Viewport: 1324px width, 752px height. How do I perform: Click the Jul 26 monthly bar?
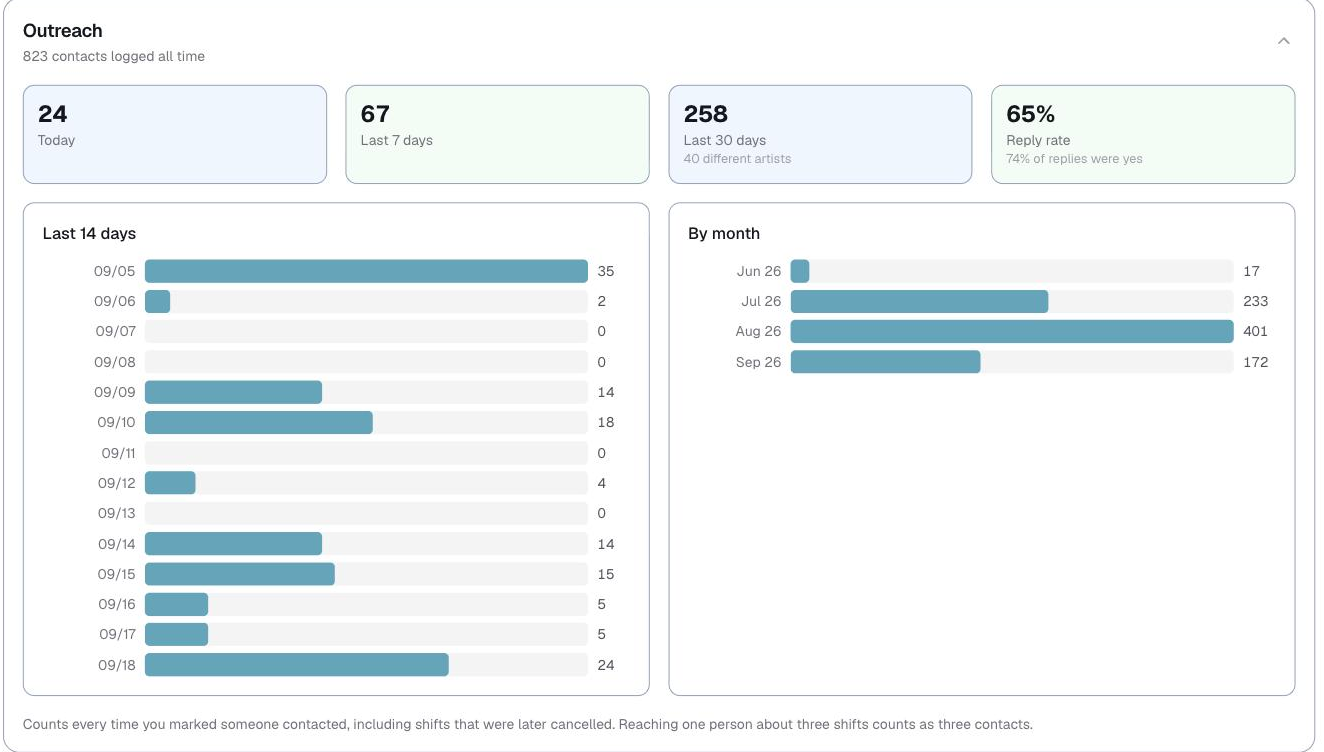(x=919, y=301)
